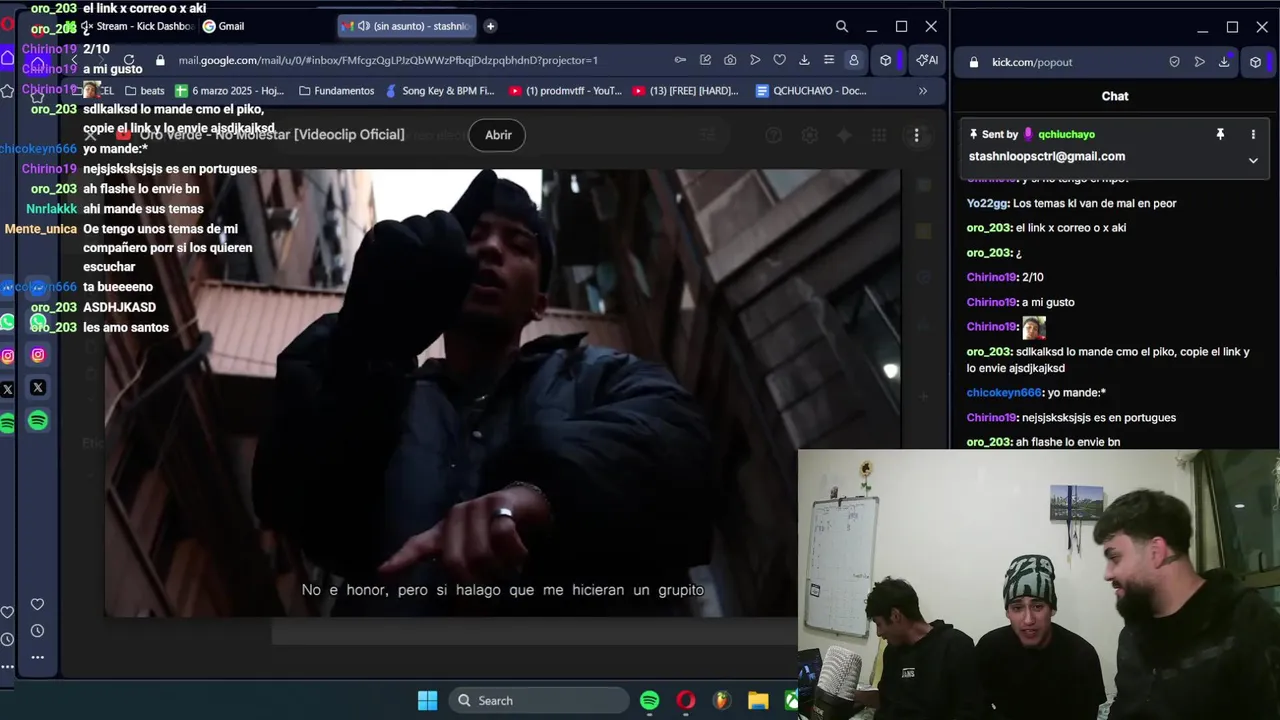Switch to Stream - Kick Dashboard tab
Image resolution: width=1280 pixels, height=720 pixels.
(x=138, y=26)
